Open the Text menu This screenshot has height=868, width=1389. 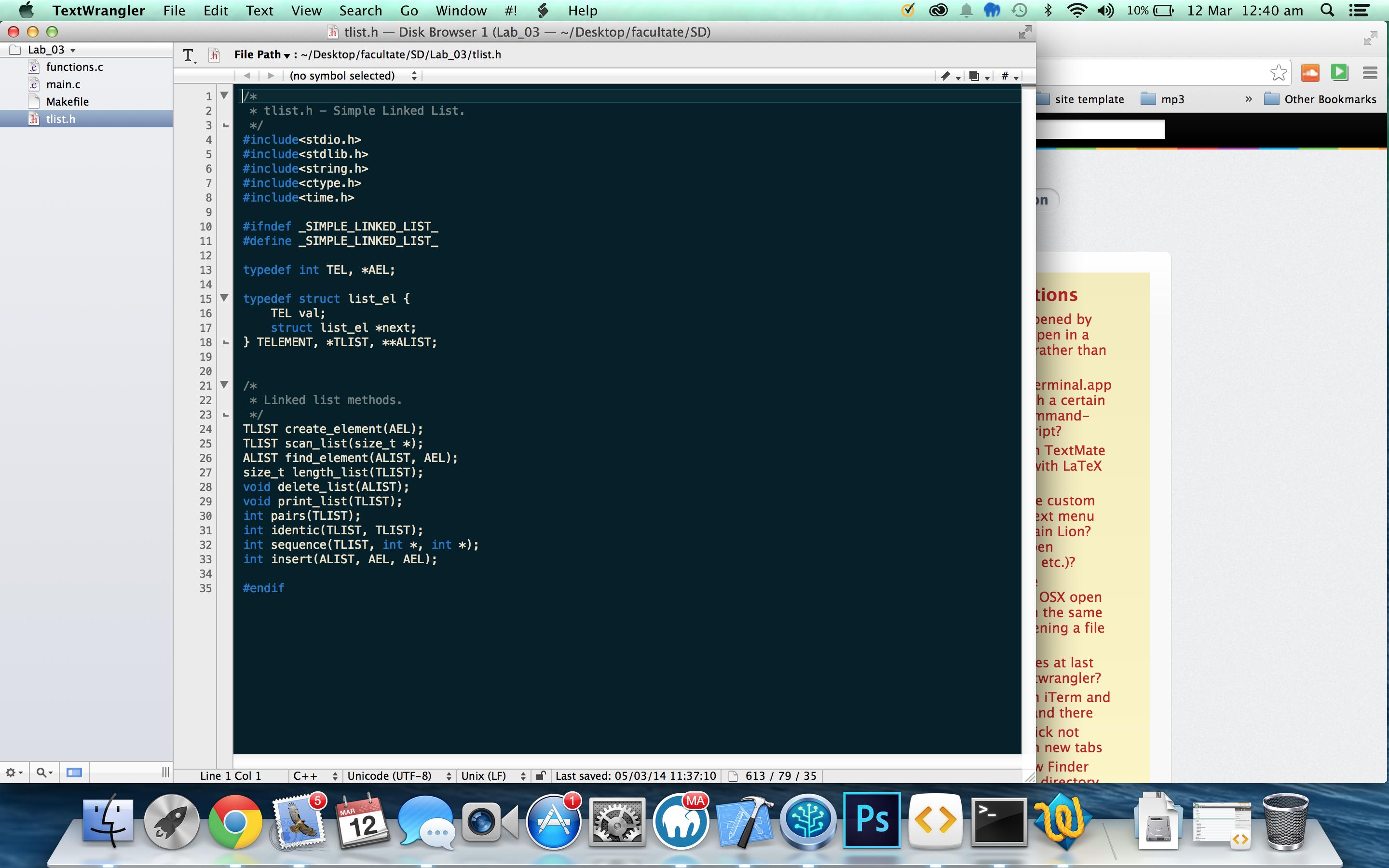tap(259, 10)
